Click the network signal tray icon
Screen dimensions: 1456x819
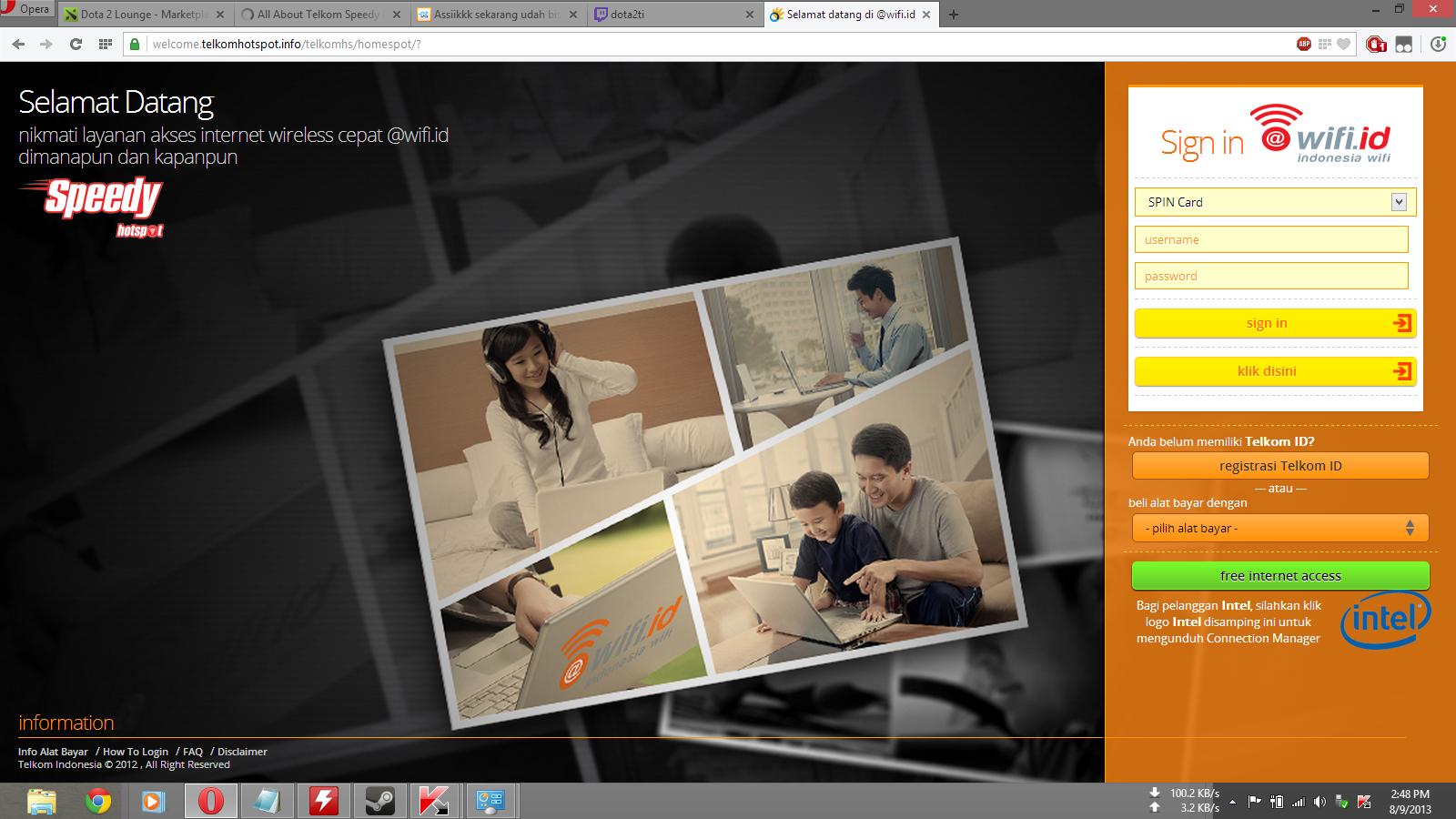point(1298,802)
